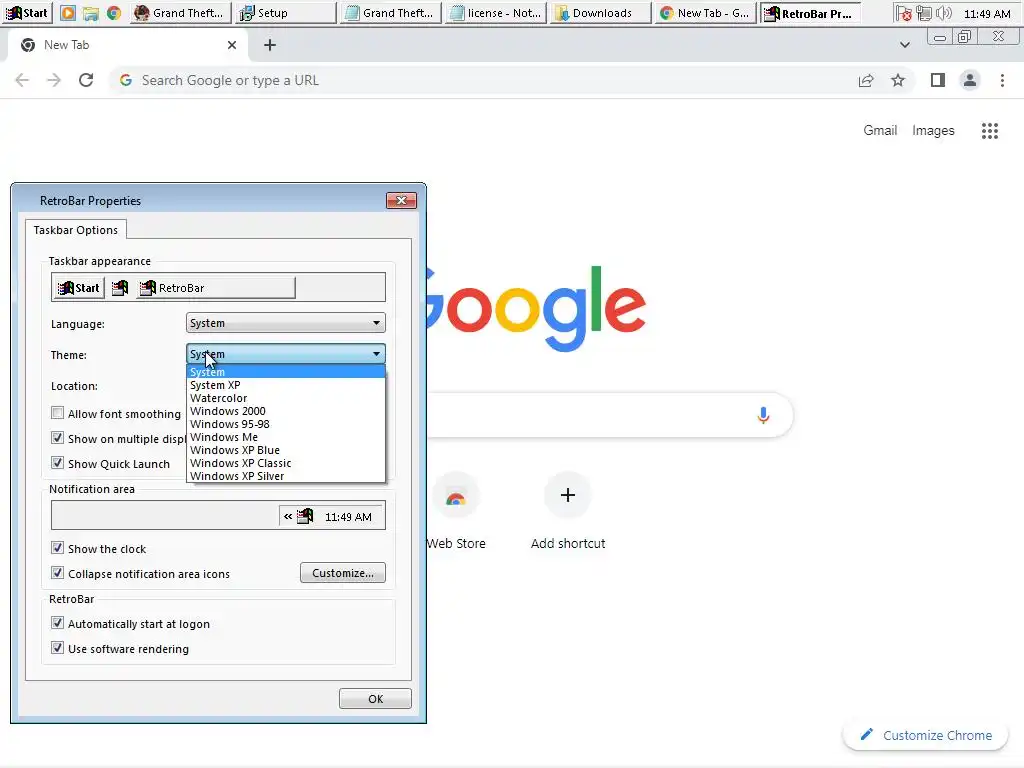Toggle Show the clock checkbox

click(x=57, y=548)
